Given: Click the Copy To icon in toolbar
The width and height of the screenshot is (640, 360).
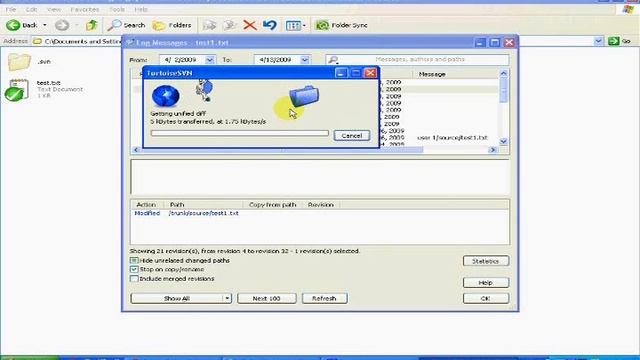Looking at the screenshot, I should point(230,25).
